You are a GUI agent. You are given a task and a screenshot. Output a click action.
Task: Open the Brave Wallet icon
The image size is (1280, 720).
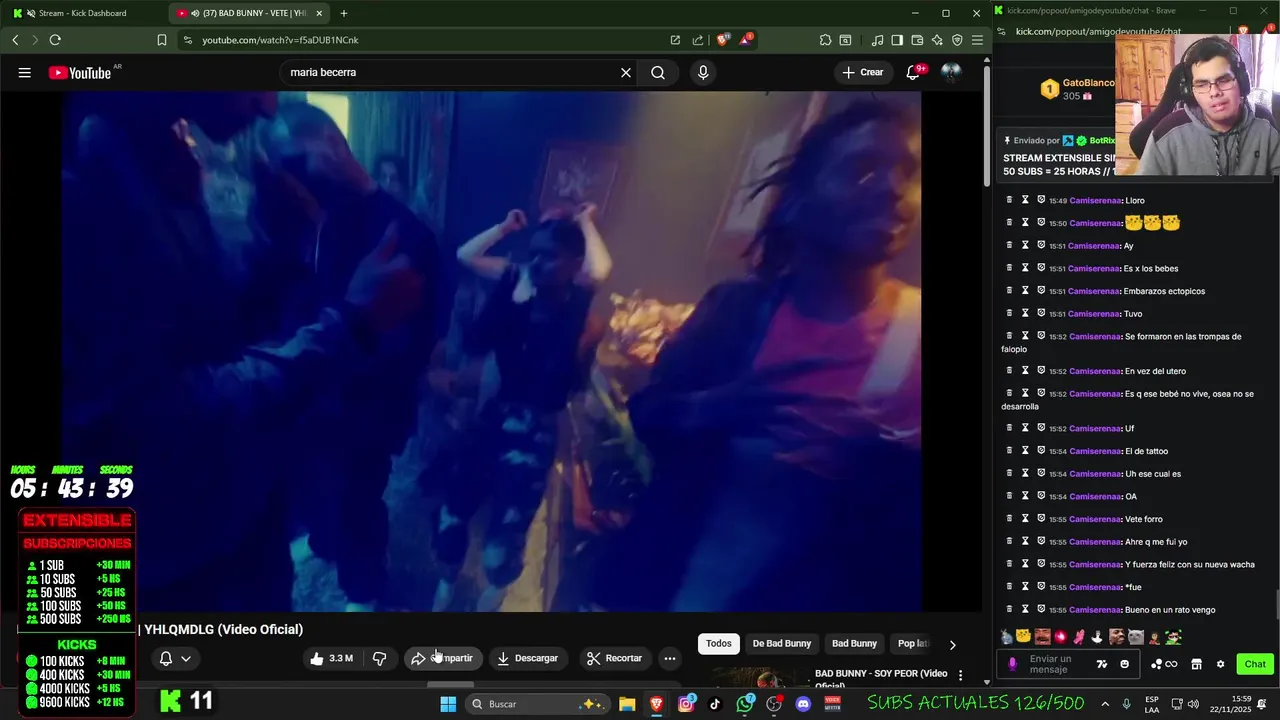(x=917, y=40)
